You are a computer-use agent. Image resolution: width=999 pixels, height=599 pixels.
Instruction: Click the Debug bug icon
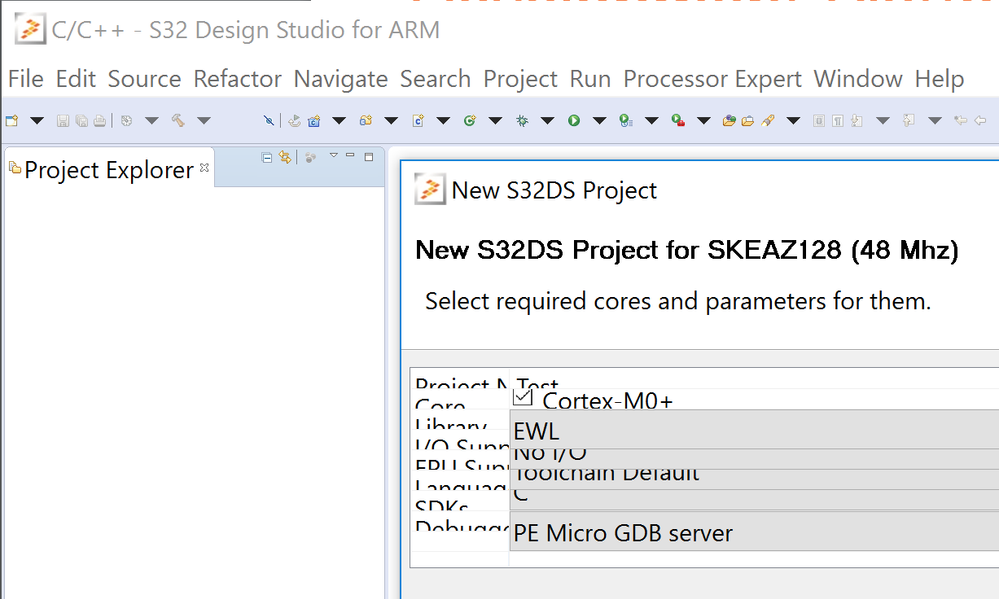522,121
